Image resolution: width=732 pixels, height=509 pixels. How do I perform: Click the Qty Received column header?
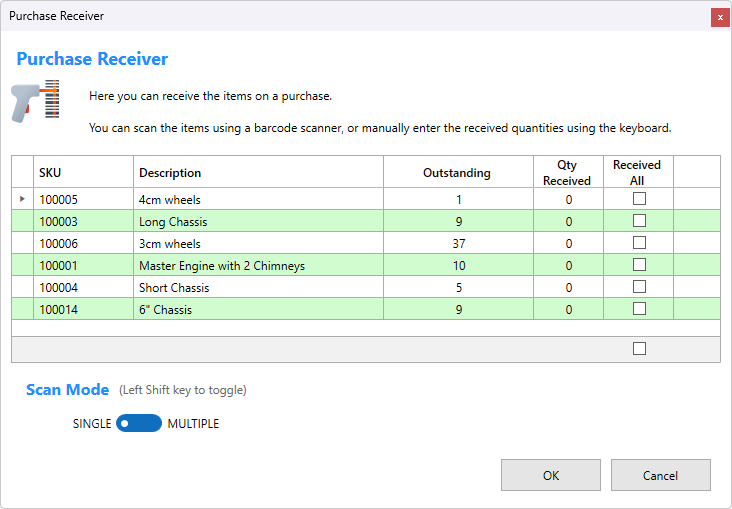[x=567, y=172]
